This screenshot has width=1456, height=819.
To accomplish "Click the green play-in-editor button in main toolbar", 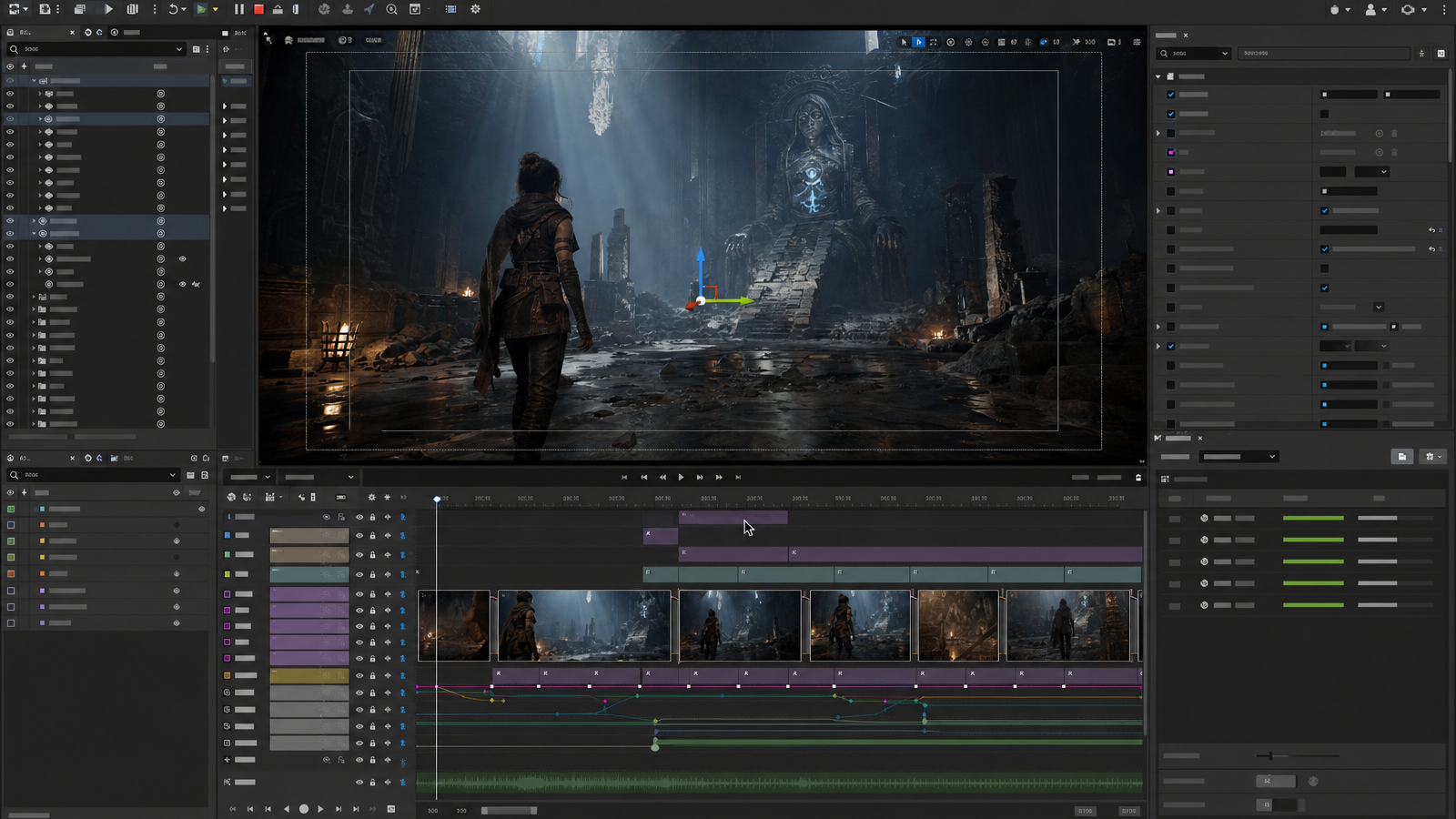I will point(201,9).
